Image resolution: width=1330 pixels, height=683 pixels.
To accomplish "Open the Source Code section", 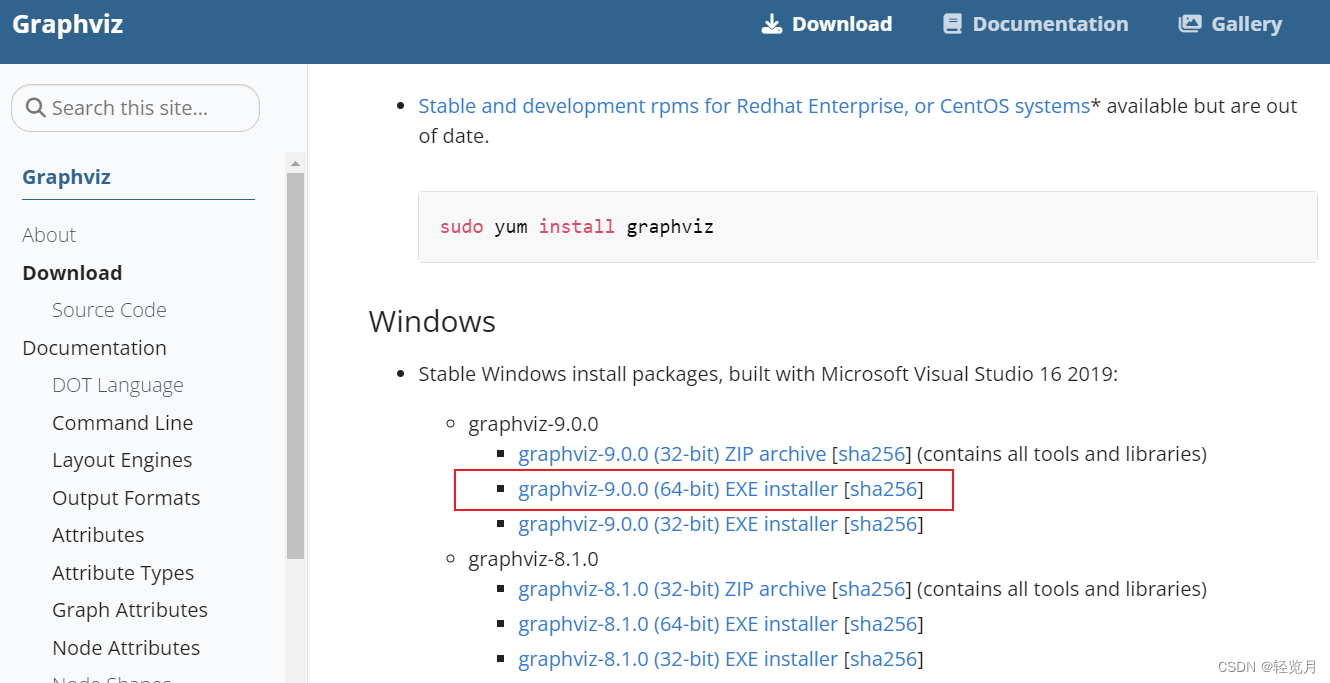I will pyautogui.click(x=109, y=310).
